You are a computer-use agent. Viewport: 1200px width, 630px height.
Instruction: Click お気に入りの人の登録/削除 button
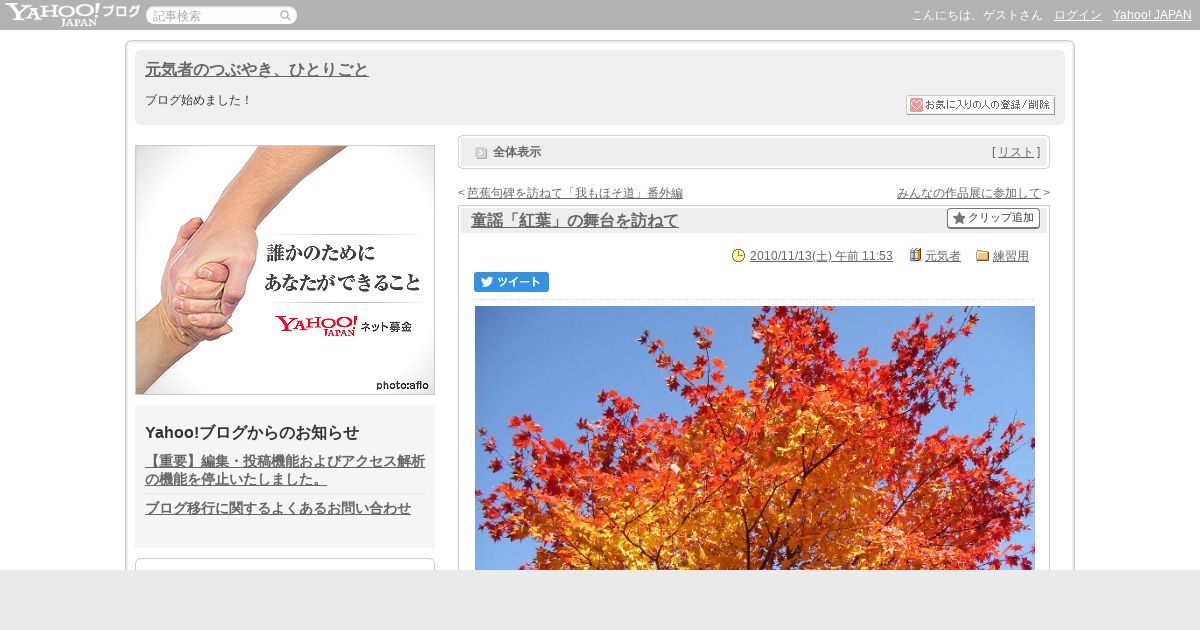[980, 105]
